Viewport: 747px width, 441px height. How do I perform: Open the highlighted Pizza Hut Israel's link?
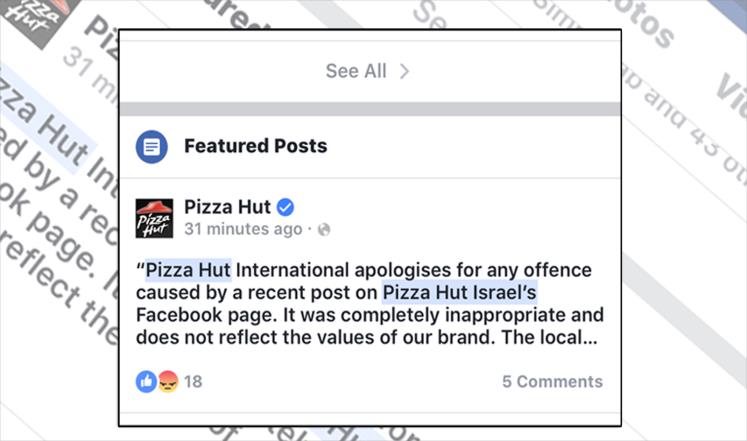point(460,292)
